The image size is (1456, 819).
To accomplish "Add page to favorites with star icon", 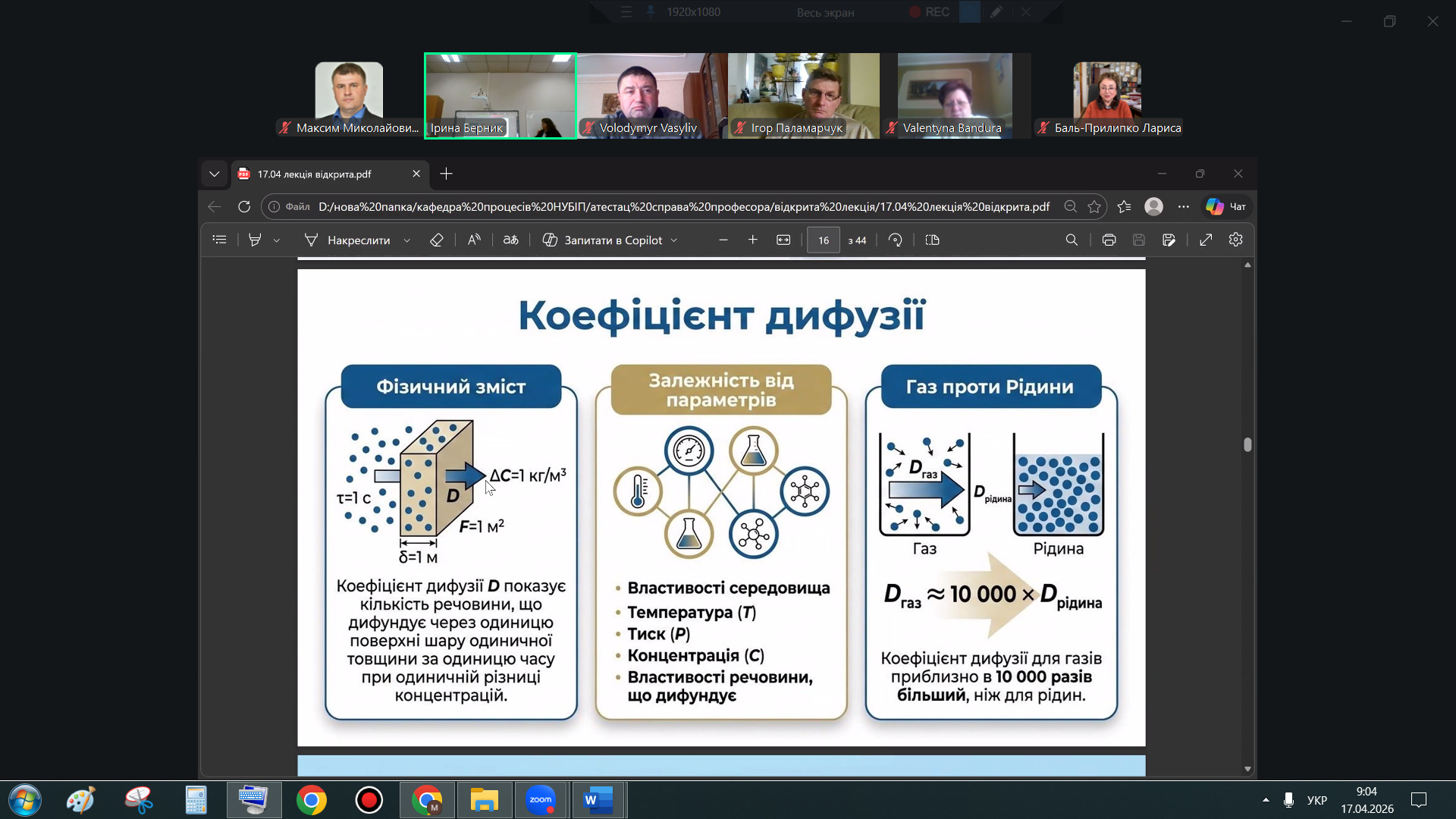I will 1094,206.
